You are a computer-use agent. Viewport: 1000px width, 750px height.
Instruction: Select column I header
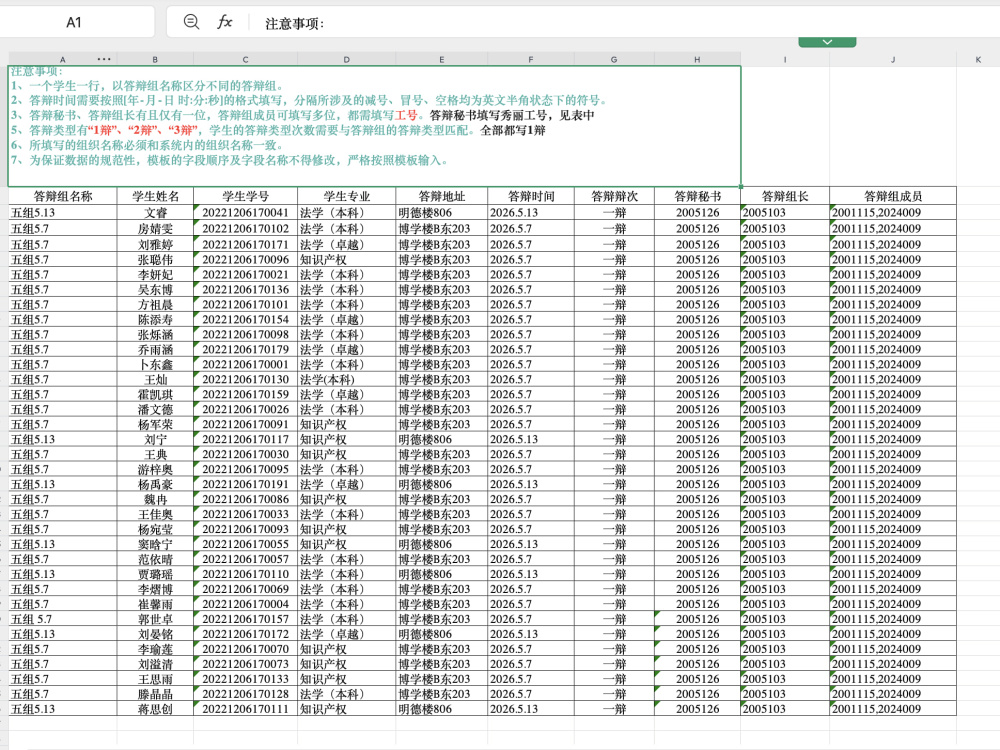click(x=785, y=59)
